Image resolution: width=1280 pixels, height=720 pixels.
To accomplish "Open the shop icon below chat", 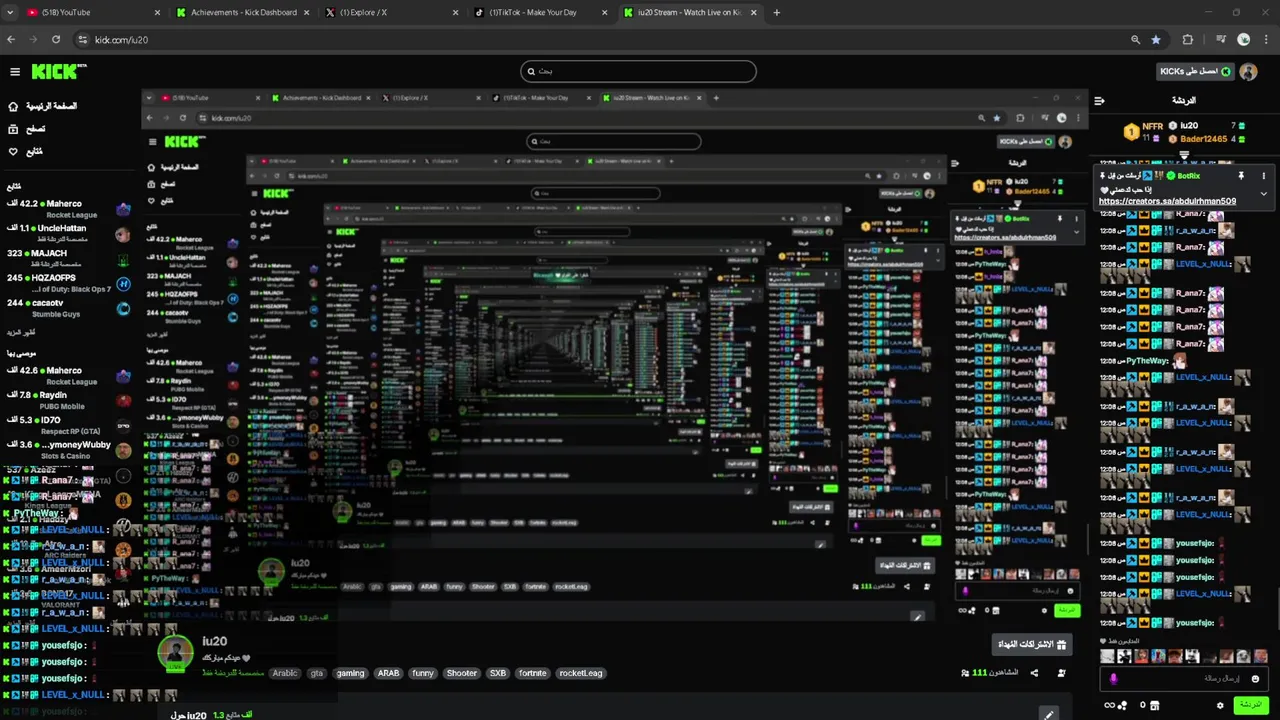I will click(x=1155, y=705).
